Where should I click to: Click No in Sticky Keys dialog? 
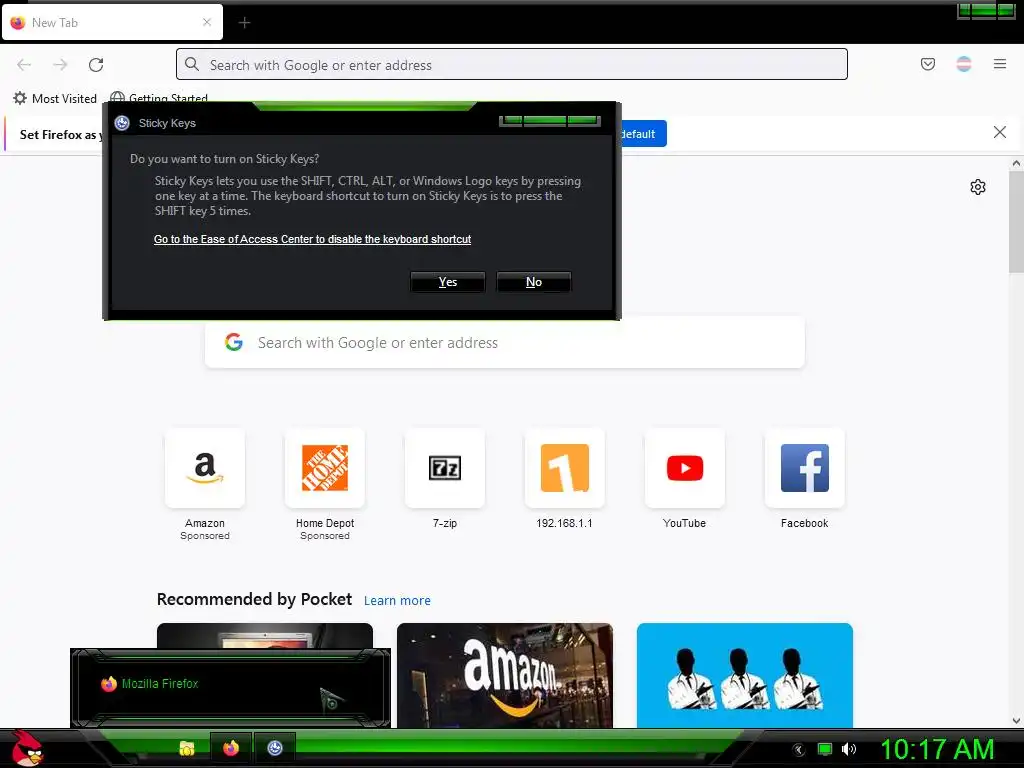534,282
